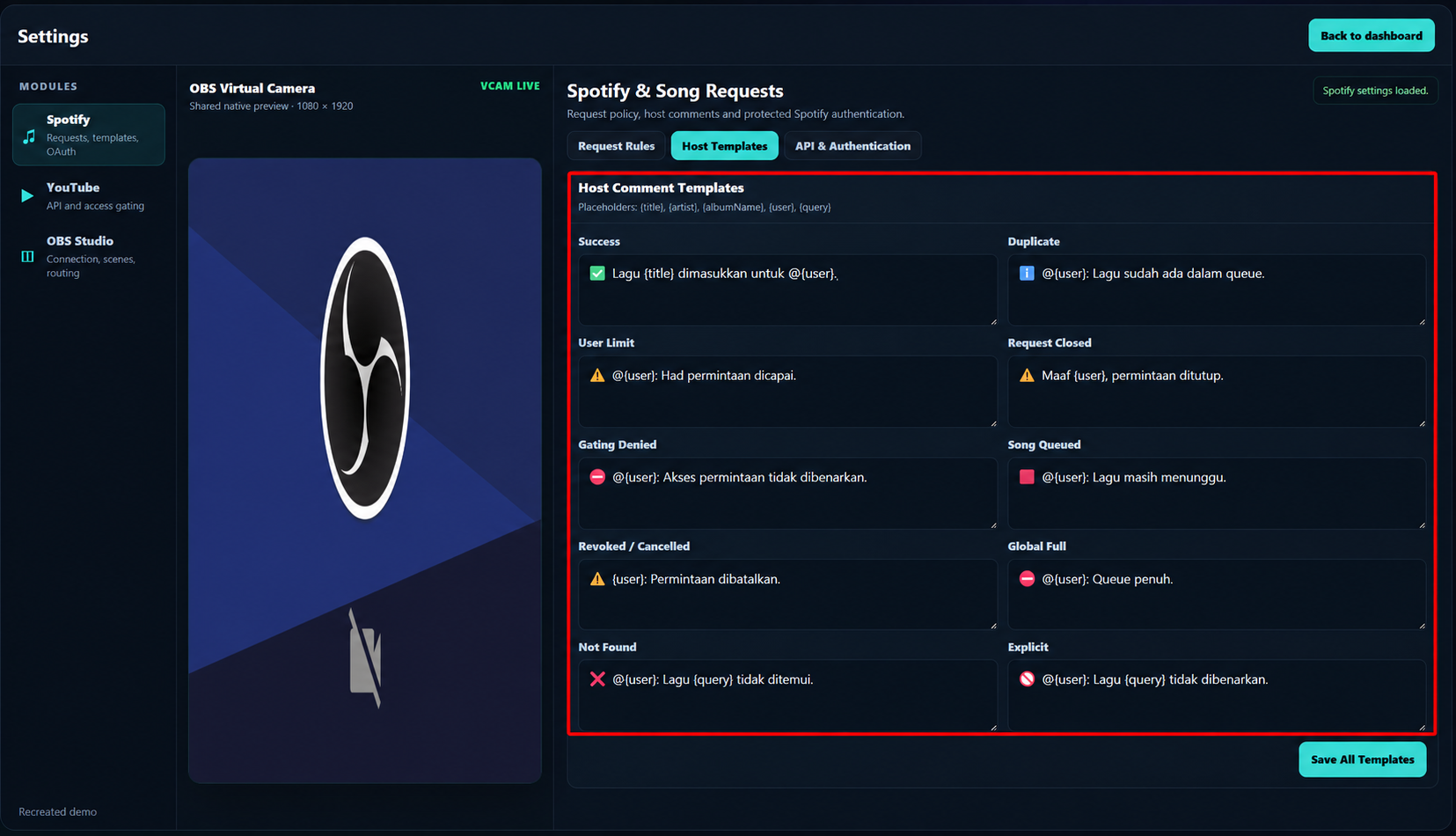Click the 'Recreated demo' footer text

pyautogui.click(x=58, y=812)
